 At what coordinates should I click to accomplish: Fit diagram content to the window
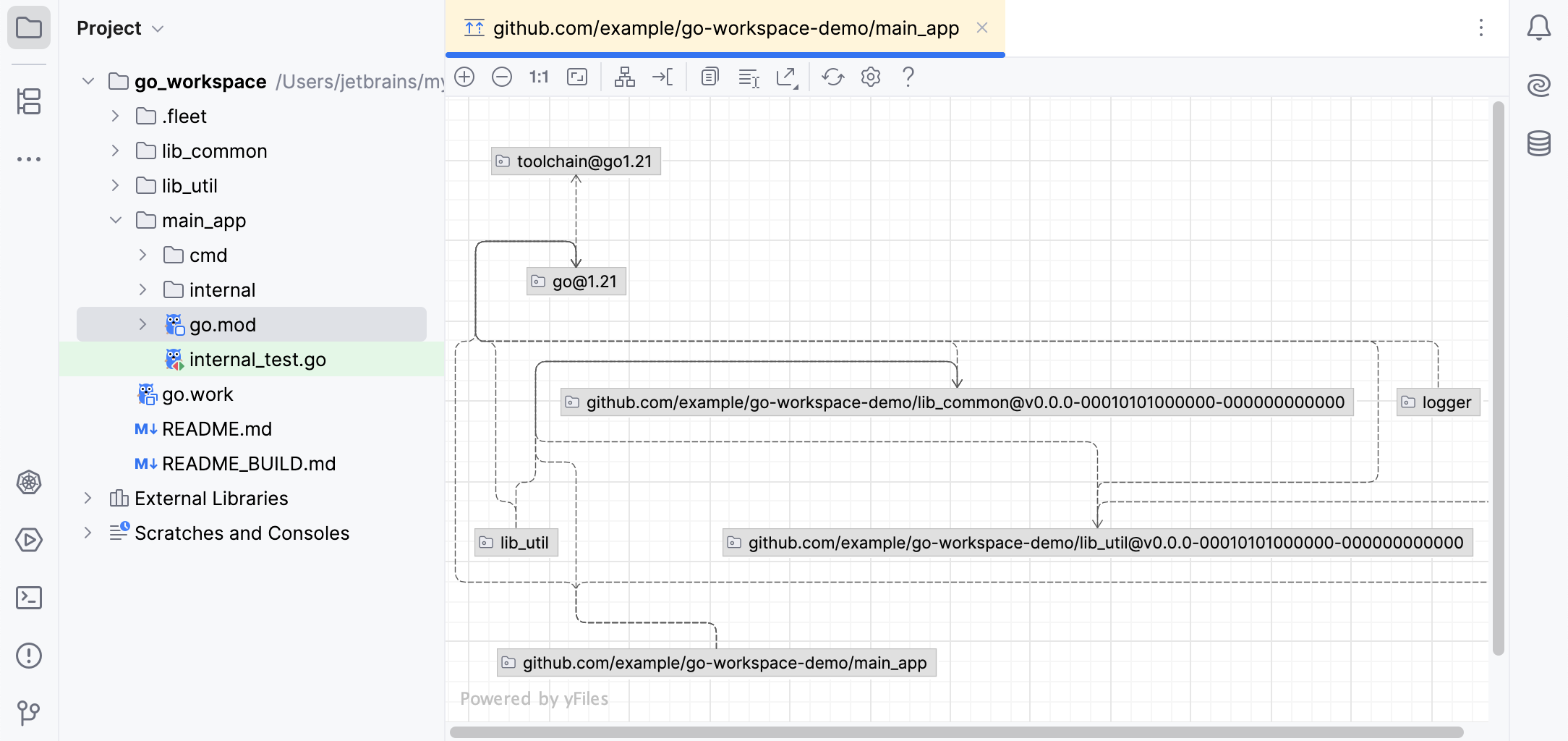[576, 77]
